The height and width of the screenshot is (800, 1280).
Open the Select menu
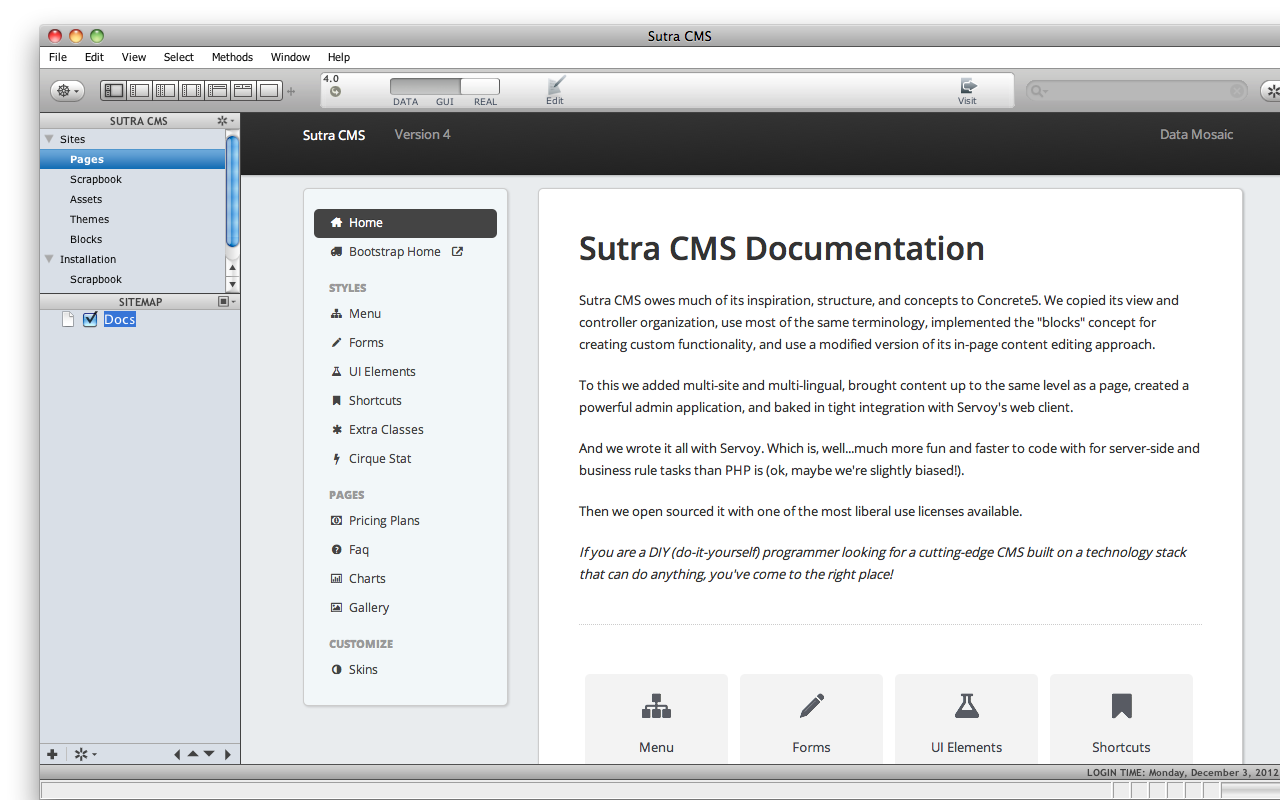click(179, 57)
